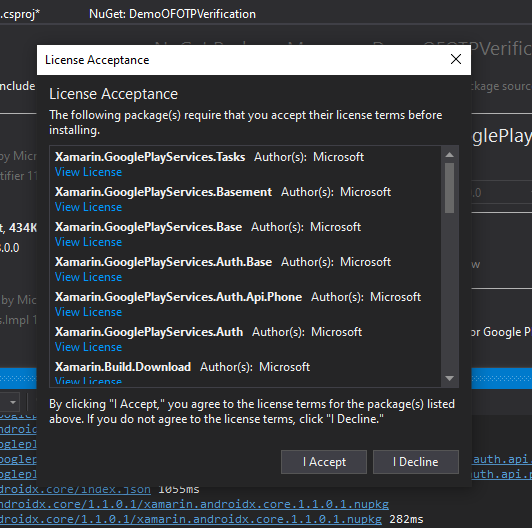View License for Xamarin.GooglePlayServices.Auth package

(88, 347)
